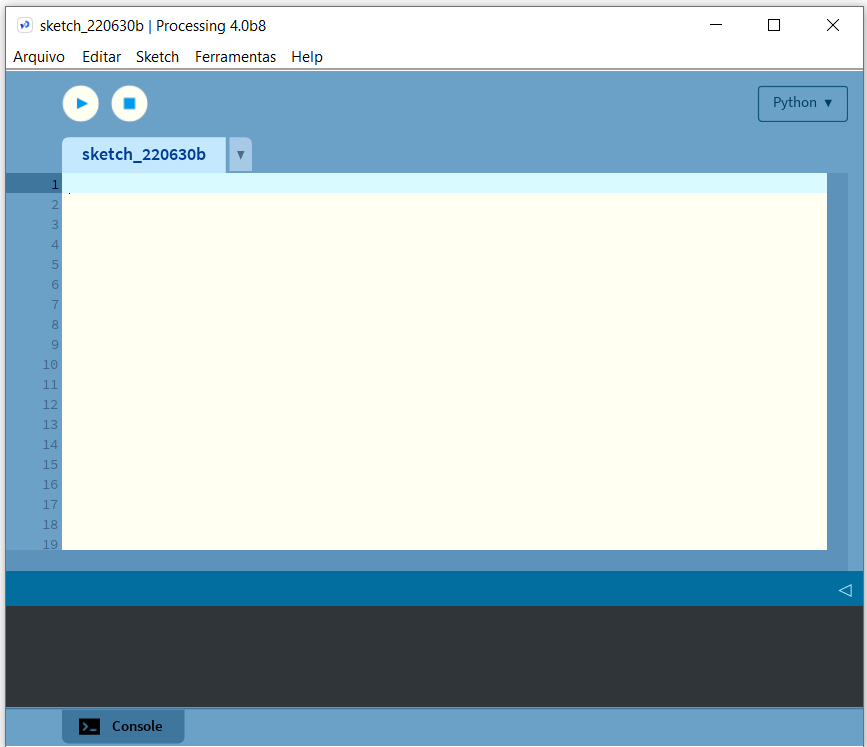
Task: Click line number 10 in the gutter
Action: (50, 364)
